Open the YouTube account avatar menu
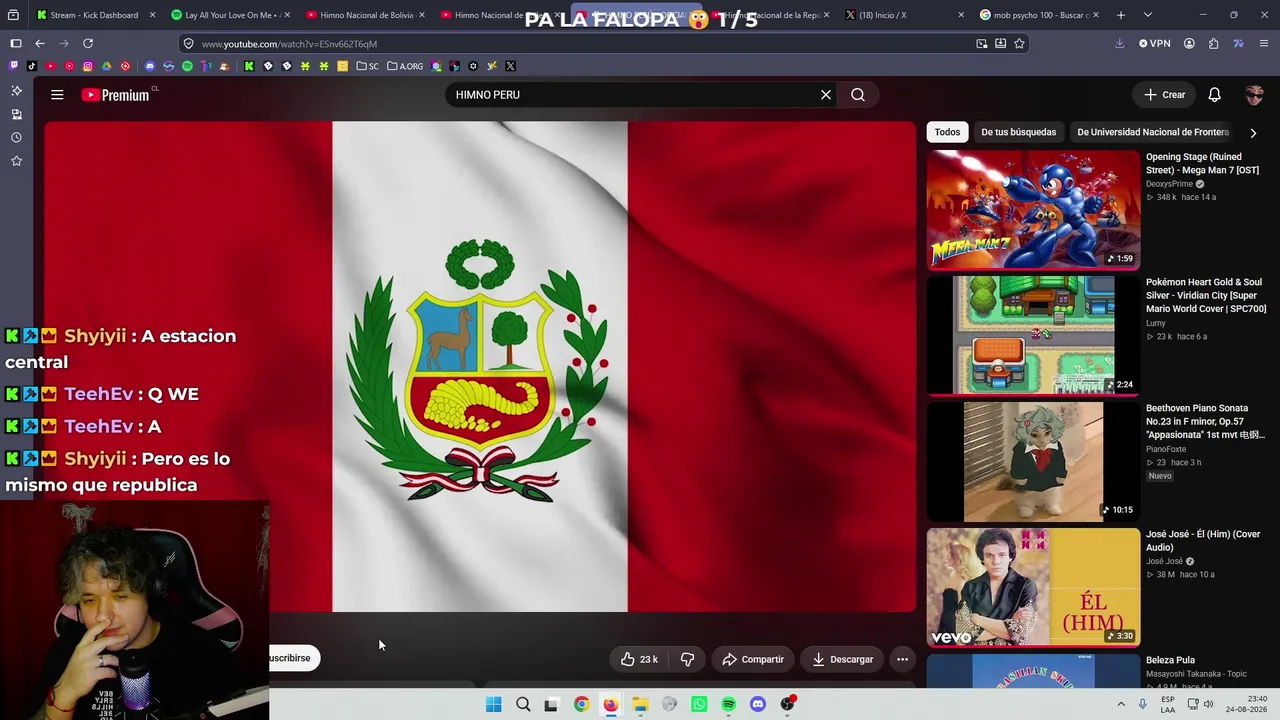Image resolution: width=1280 pixels, height=720 pixels. coord(1254,95)
